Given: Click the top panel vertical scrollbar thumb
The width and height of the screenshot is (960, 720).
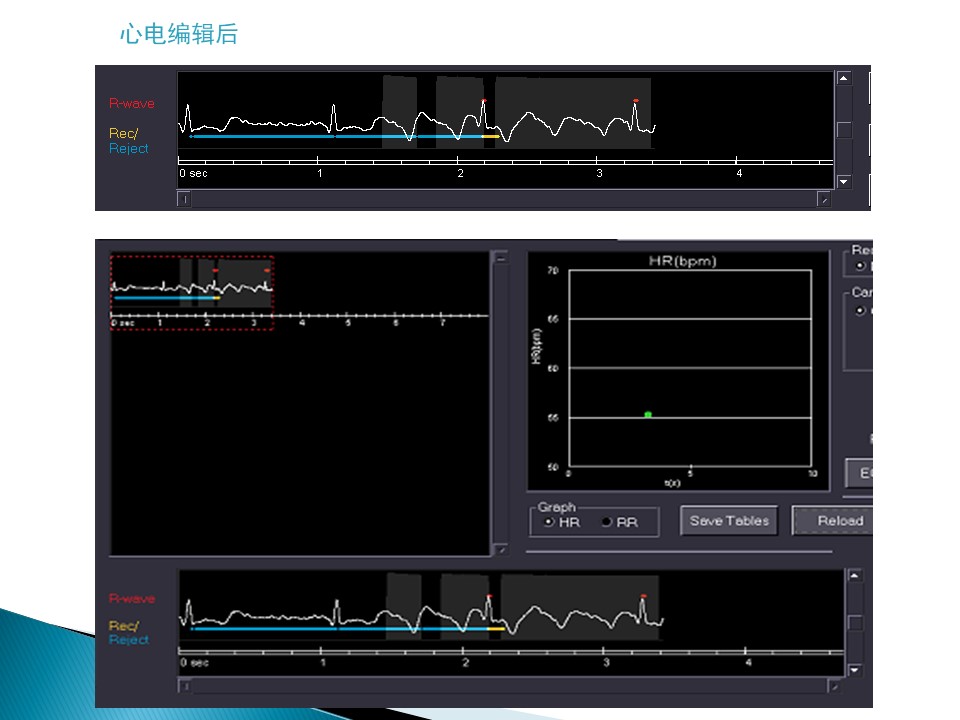Looking at the screenshot, I should [x=844, y=129].
